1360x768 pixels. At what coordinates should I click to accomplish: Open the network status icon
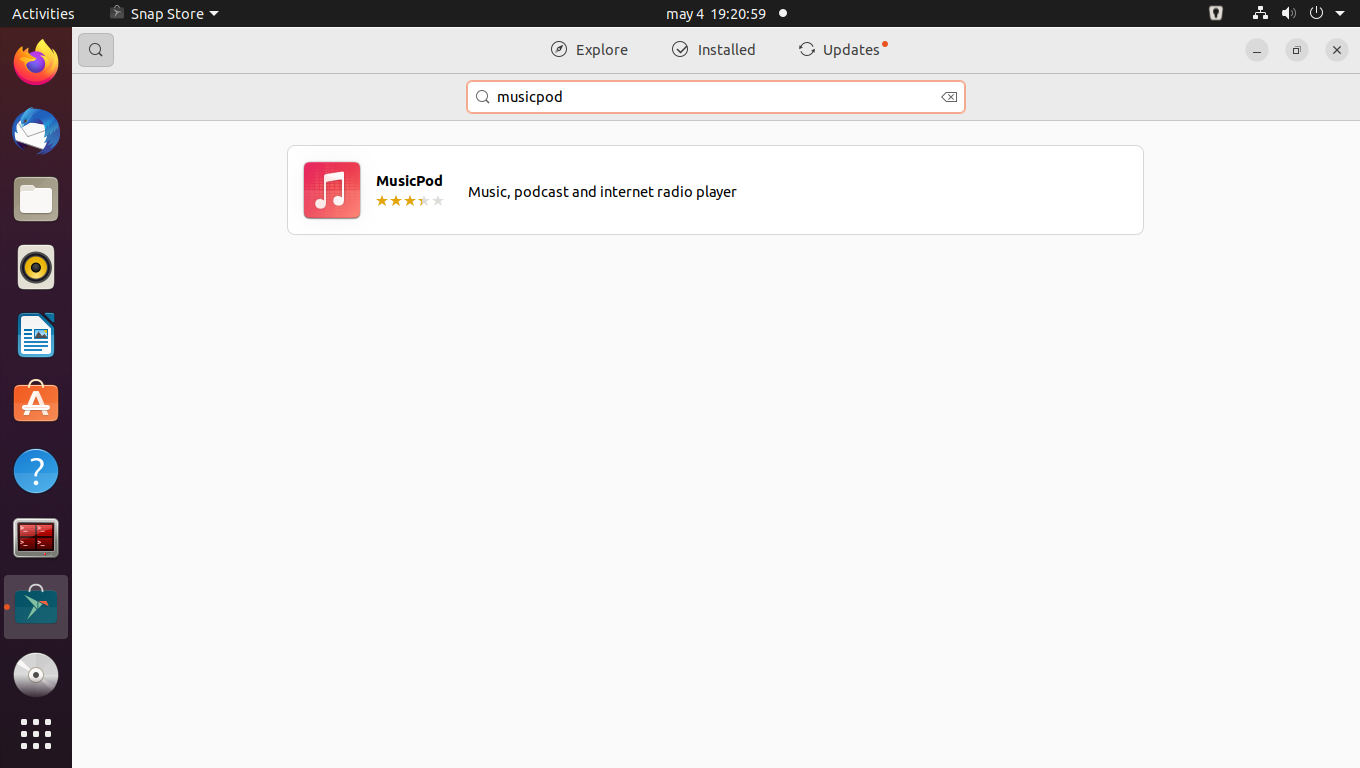pos(1260,13)
